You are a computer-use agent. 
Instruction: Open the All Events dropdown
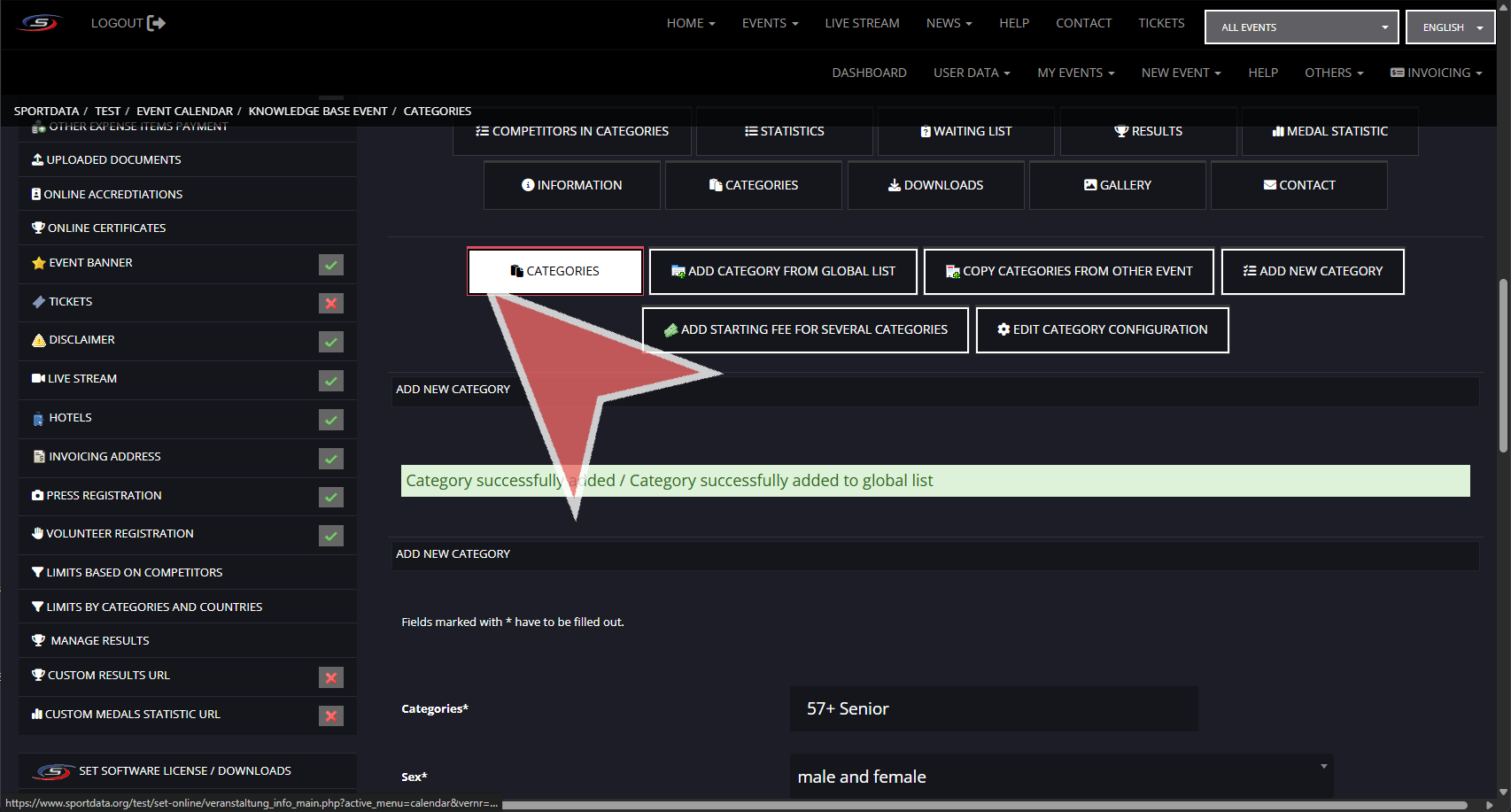(x=1301, y=27)
